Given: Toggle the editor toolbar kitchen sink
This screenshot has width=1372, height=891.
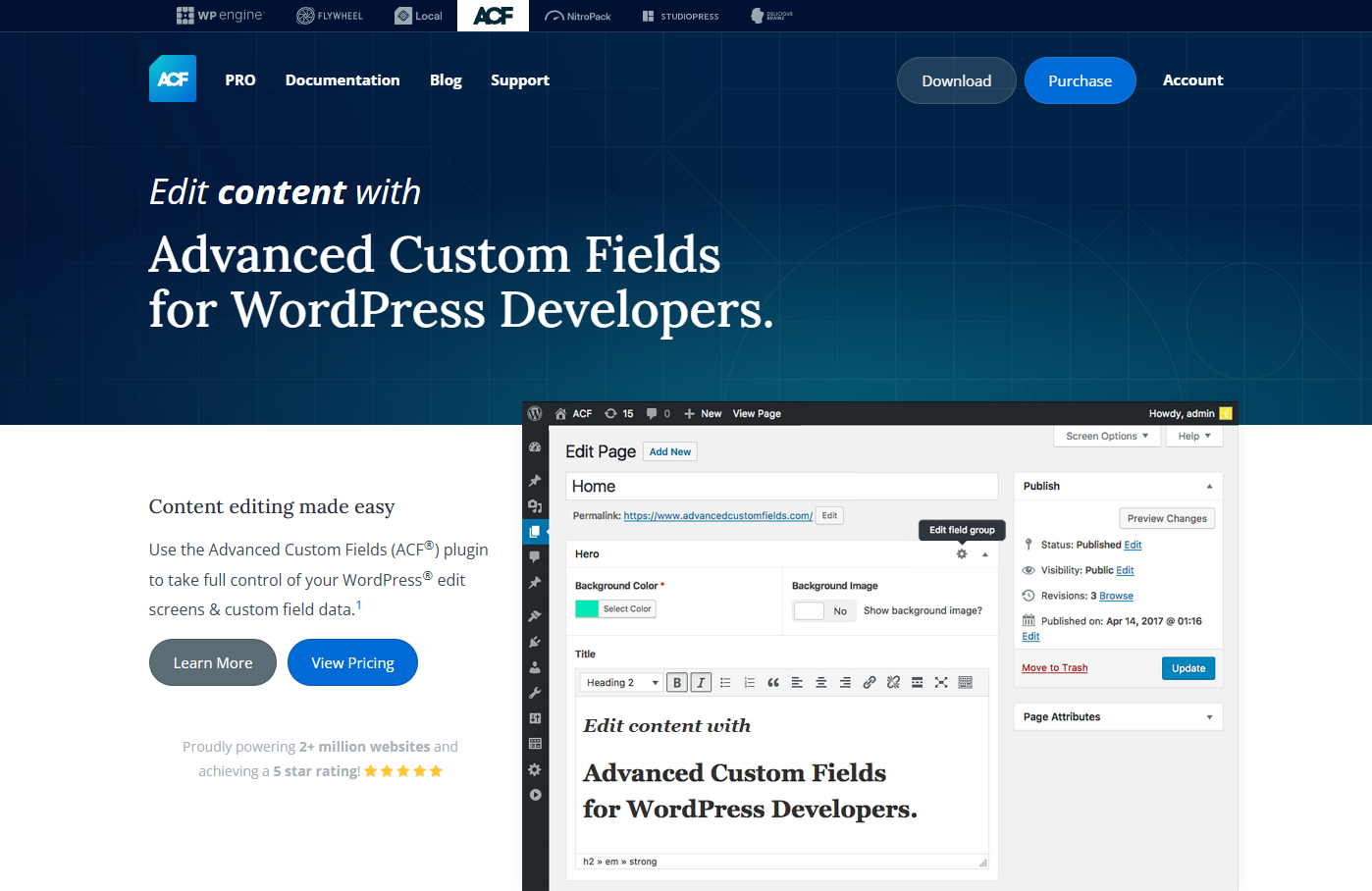Looking at the screenshot, I should [965, 682].
